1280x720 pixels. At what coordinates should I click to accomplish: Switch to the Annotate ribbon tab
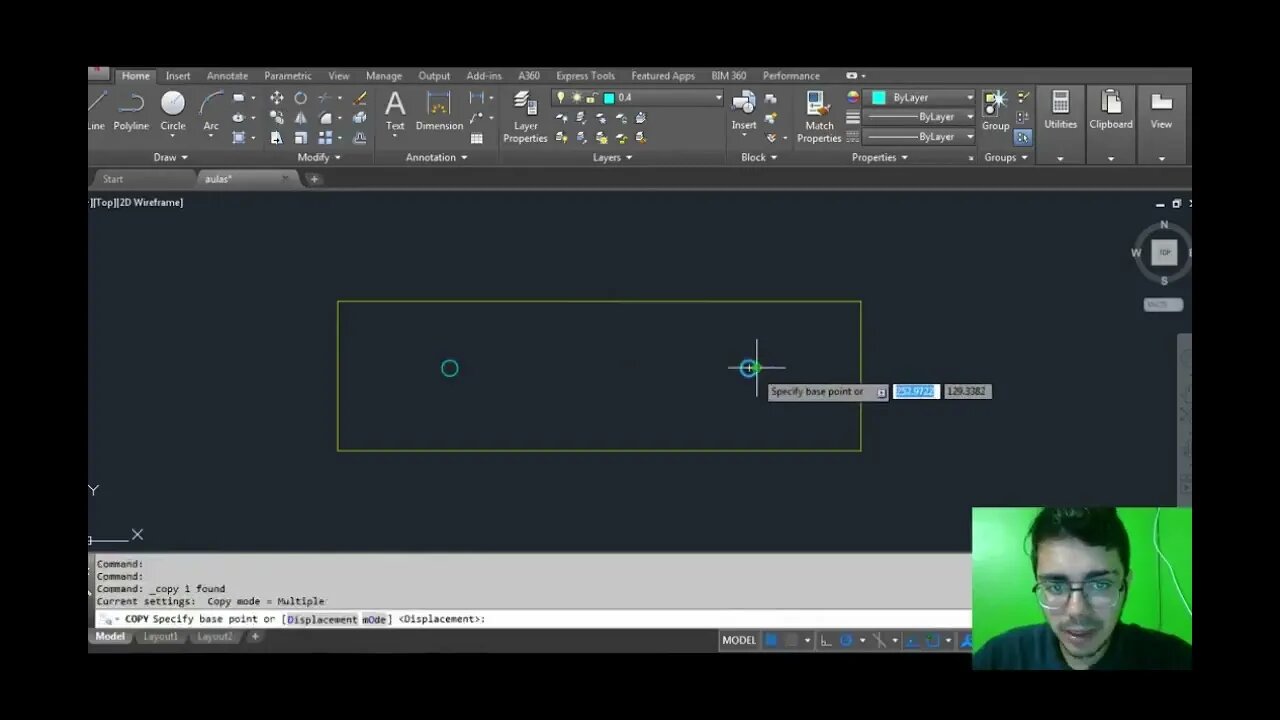pos(227,76)
